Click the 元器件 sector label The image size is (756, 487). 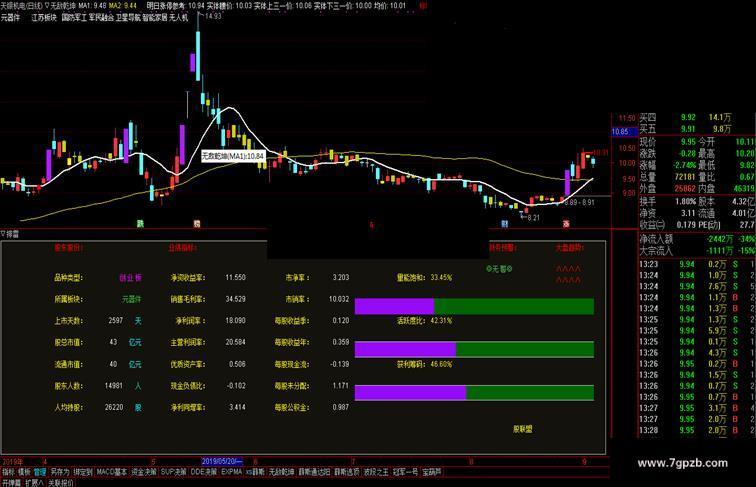pos(11,18)
